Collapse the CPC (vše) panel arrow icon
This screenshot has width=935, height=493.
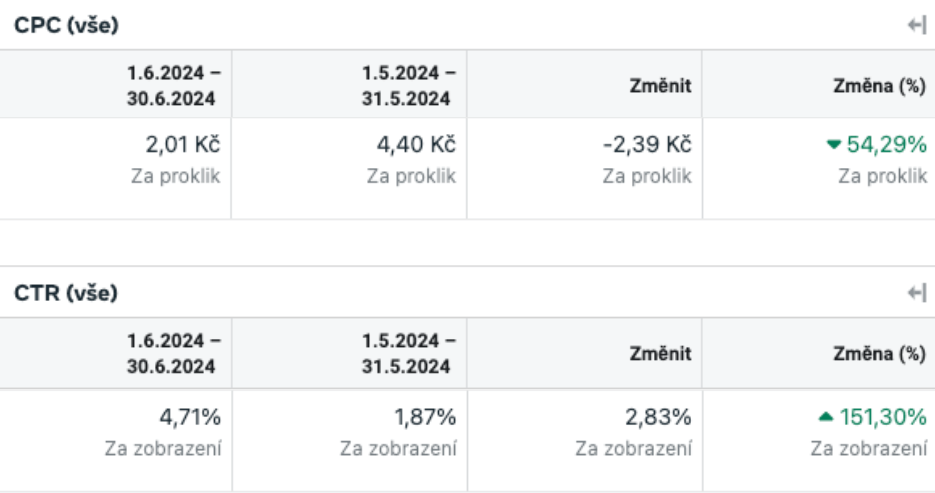(917, 25)
